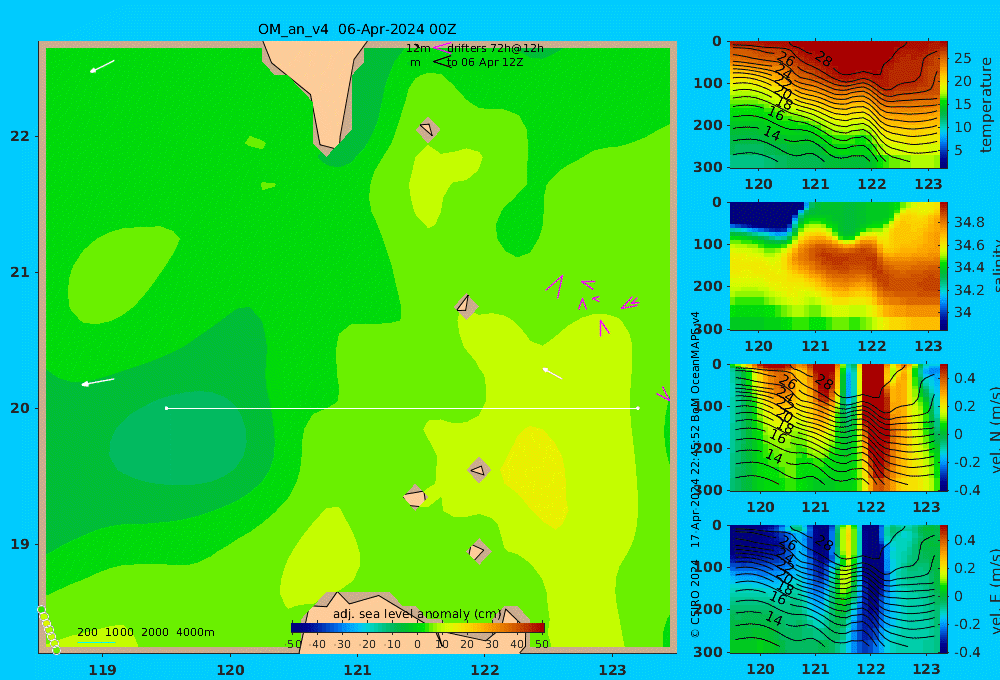The image size is (1000, 680).
Task: Click the white current arrow near 20.2N, 119E
Action: click(98, 382)
